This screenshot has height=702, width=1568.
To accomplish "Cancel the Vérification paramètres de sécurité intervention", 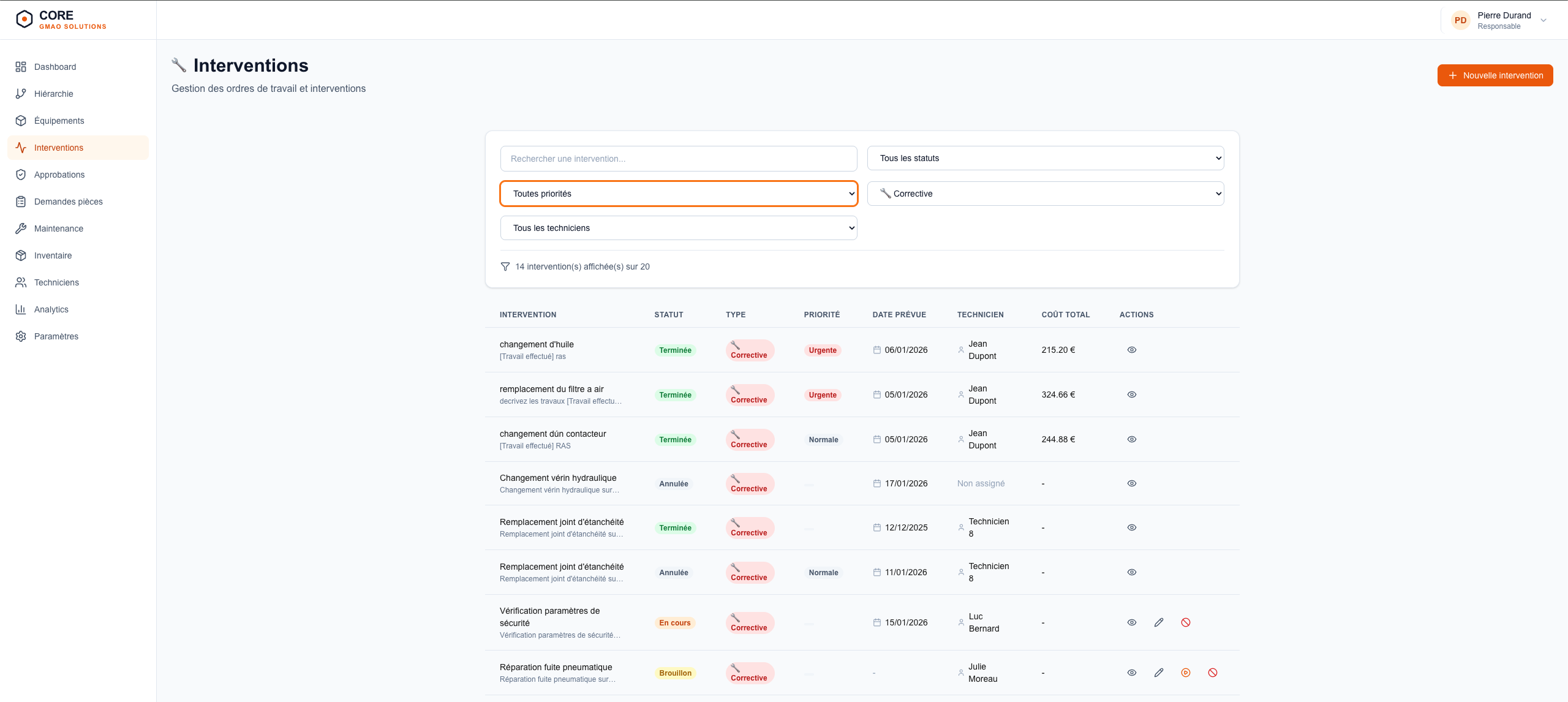I will (1185, 622).
